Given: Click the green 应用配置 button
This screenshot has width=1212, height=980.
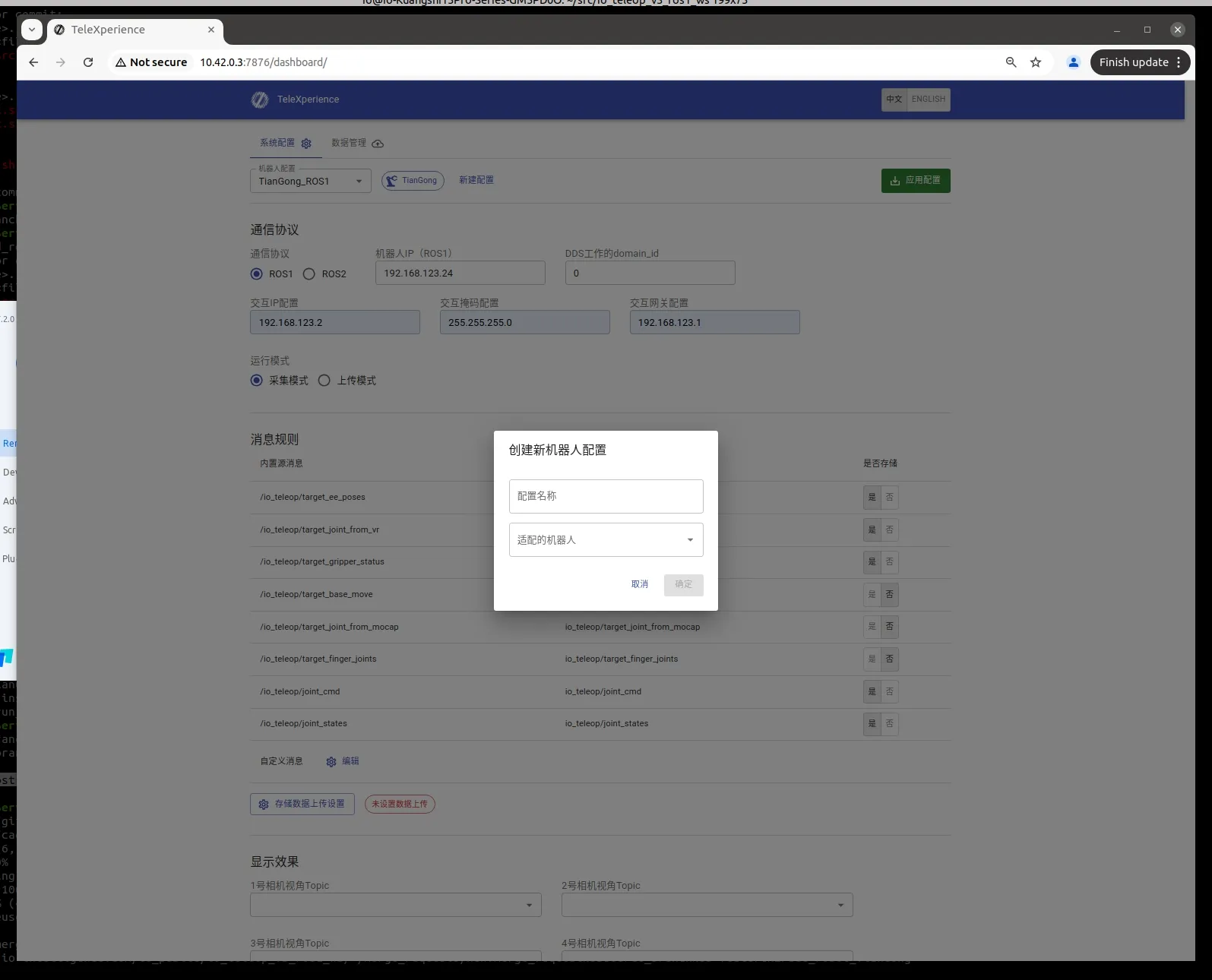Looking at the screenshot, I should (x=916, y=181).
